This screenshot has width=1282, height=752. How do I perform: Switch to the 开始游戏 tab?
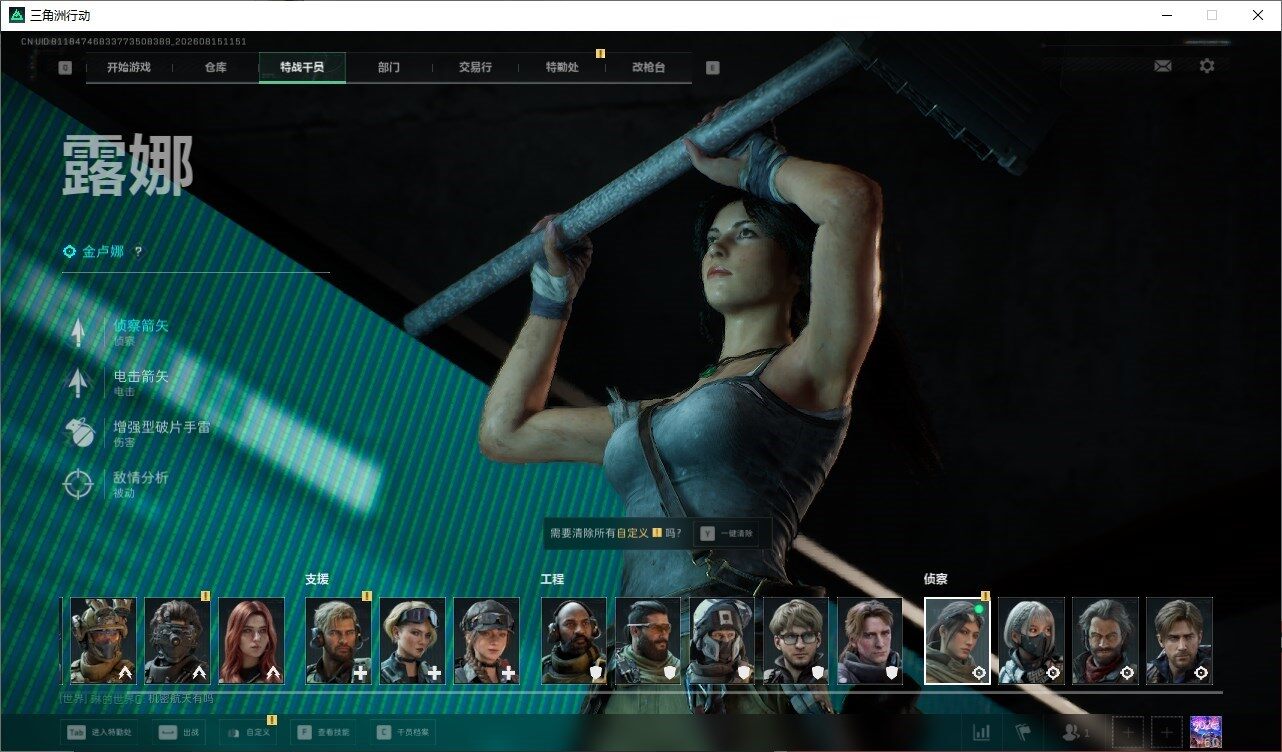(129, 68)
